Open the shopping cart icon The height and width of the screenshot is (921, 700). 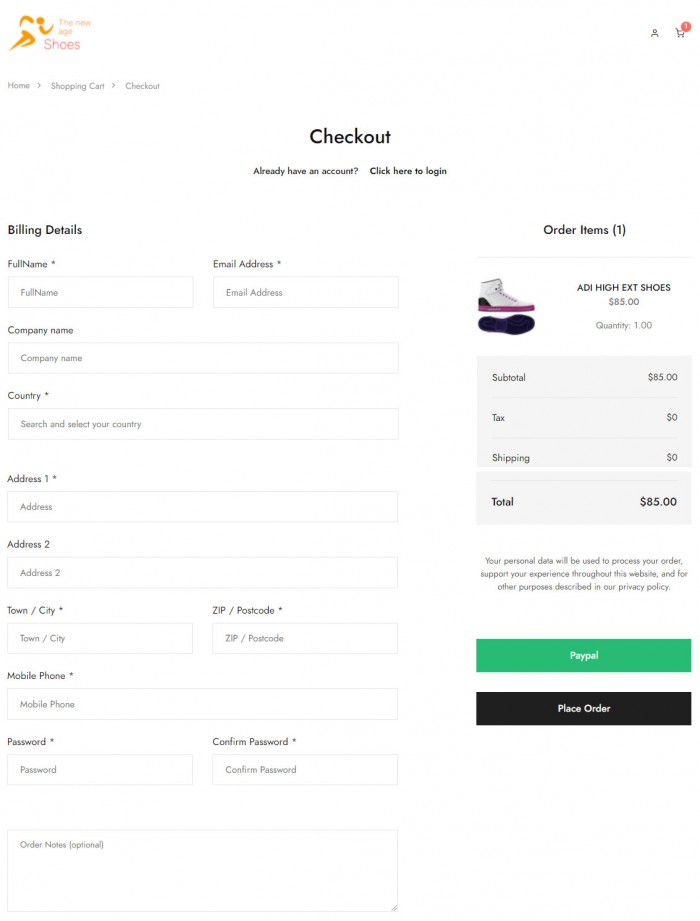[680, 33]
